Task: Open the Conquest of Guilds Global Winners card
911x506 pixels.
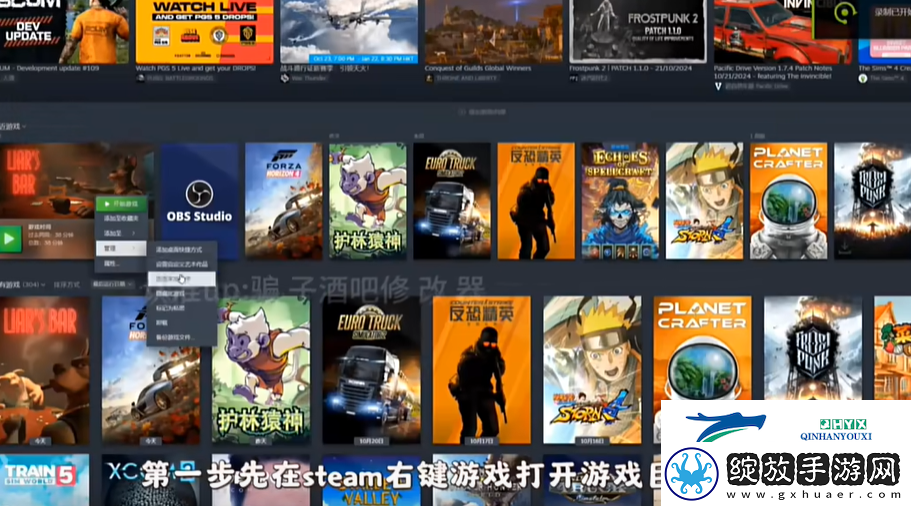Action: pyautogui.click(x=493, y=31)
